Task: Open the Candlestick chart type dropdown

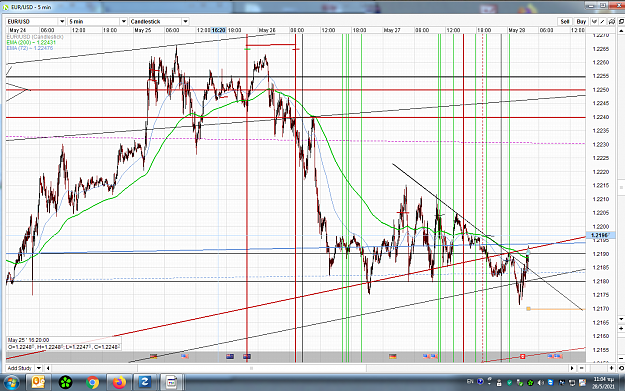Action: point(185,22)
